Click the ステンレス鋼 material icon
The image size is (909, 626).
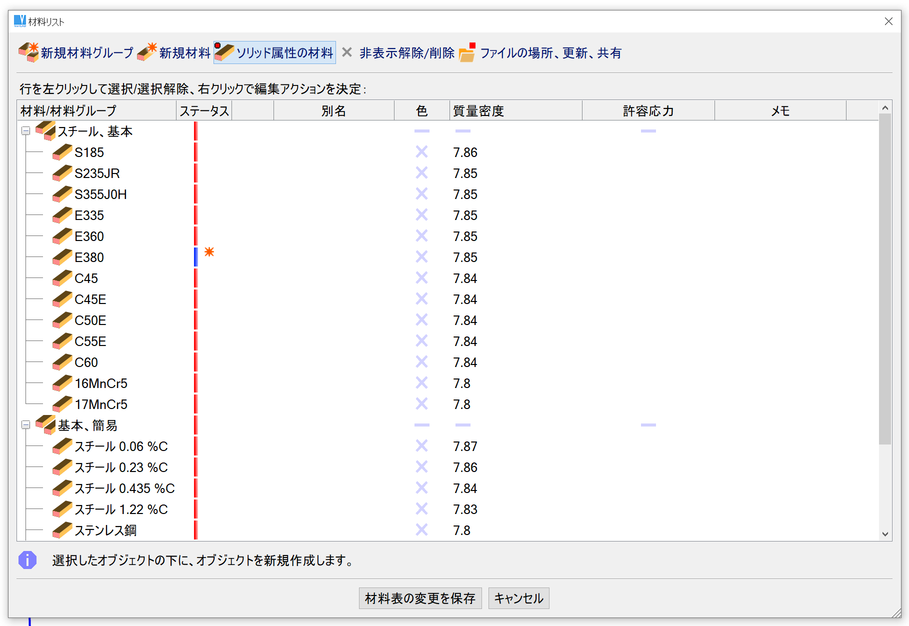pos(62,530)
